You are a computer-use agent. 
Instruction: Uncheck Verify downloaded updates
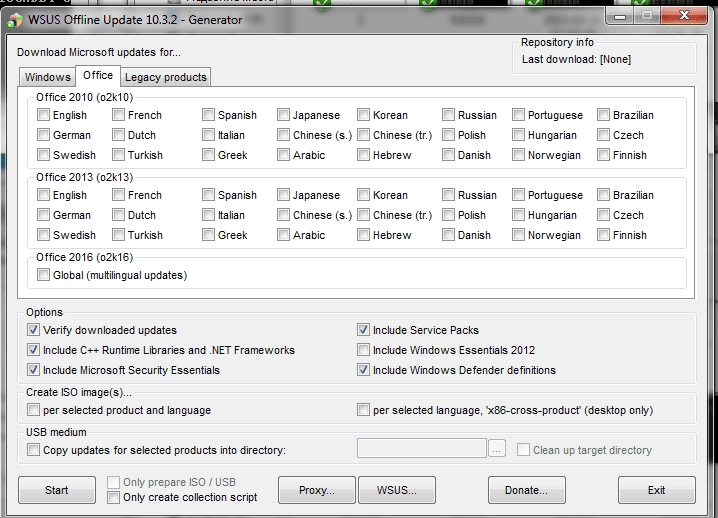pyautogui.click(x=33, y=330)
